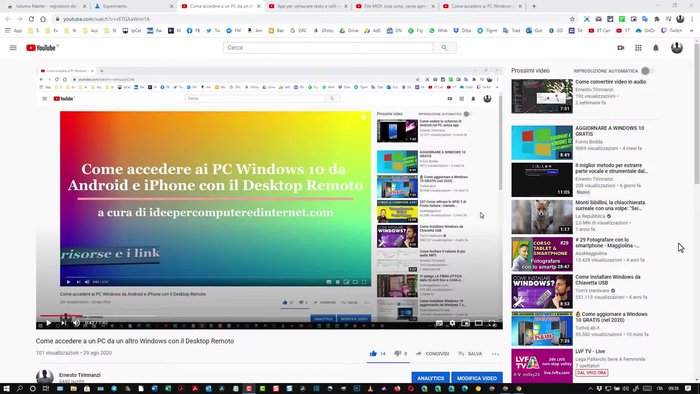Switch to miniplayer mode
The height and width of the screenshot is (394, 700).
point(466,323)
